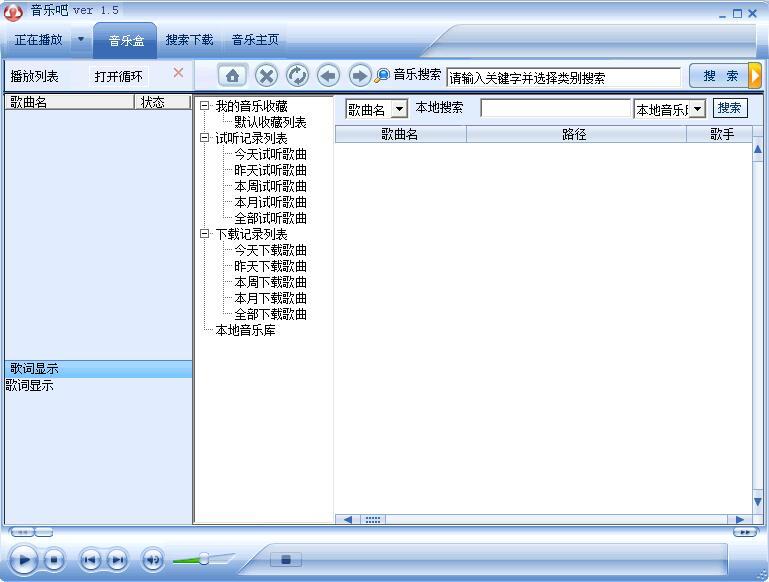Click the horizontal scrollbar right arrow

click(x=740, y=520)
